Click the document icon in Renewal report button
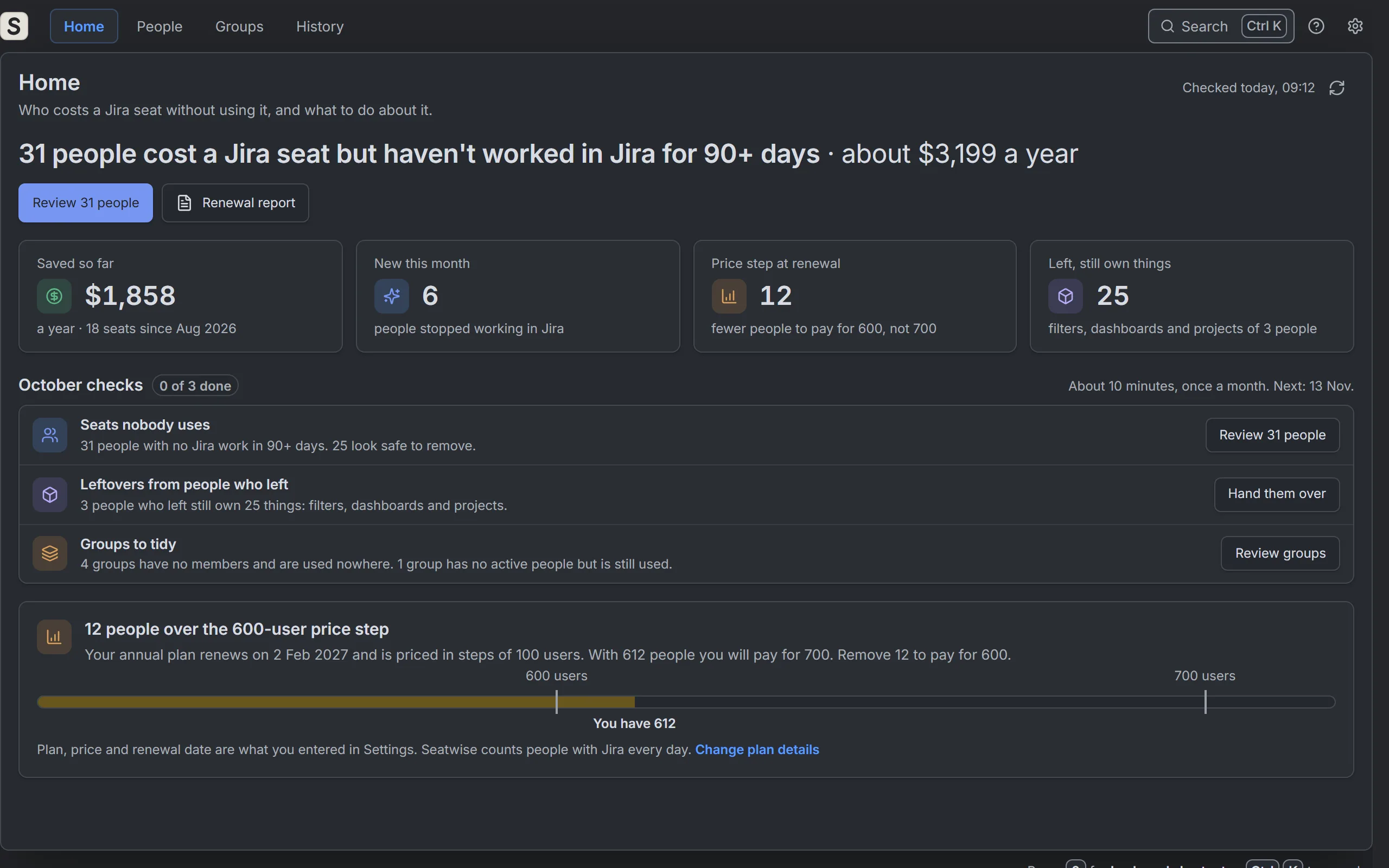 184,203
